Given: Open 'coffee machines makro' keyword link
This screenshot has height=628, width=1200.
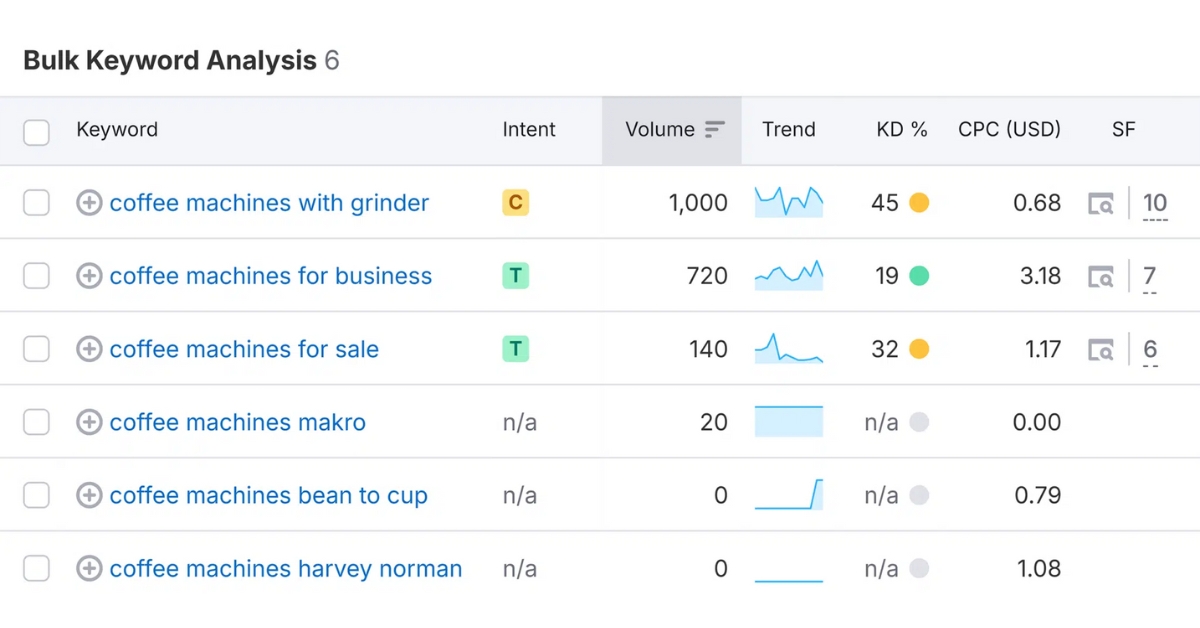Looking at the screenshot, I should (238, 422).
